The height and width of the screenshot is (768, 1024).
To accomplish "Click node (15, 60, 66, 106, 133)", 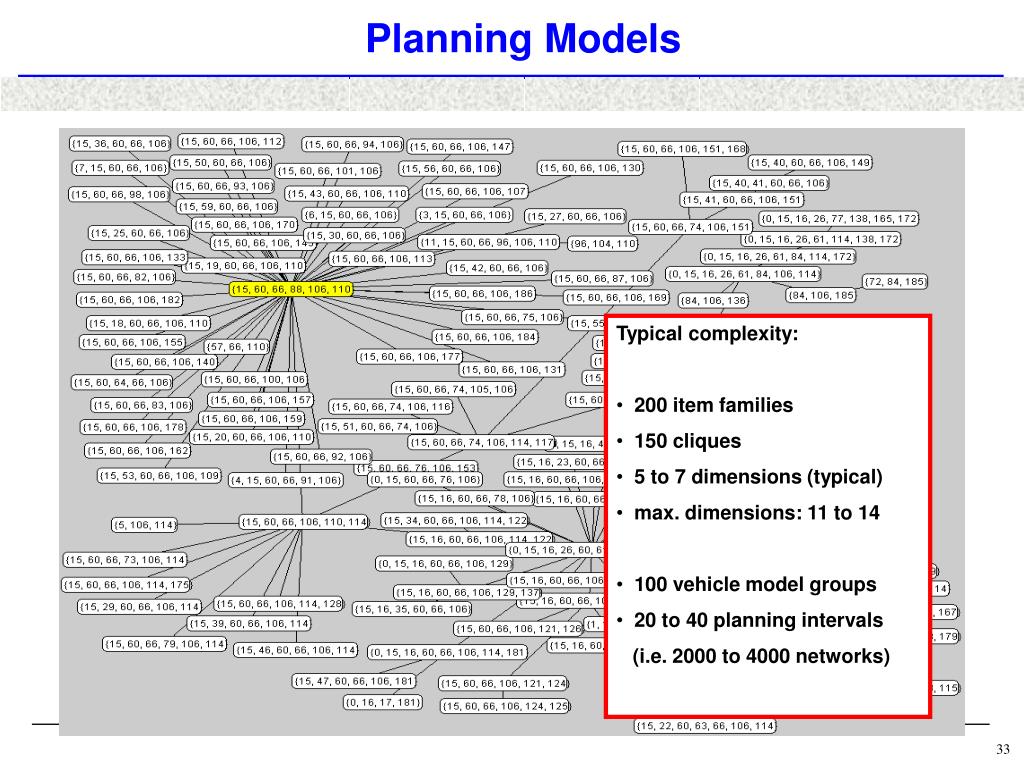I will [x=135, y=257].
